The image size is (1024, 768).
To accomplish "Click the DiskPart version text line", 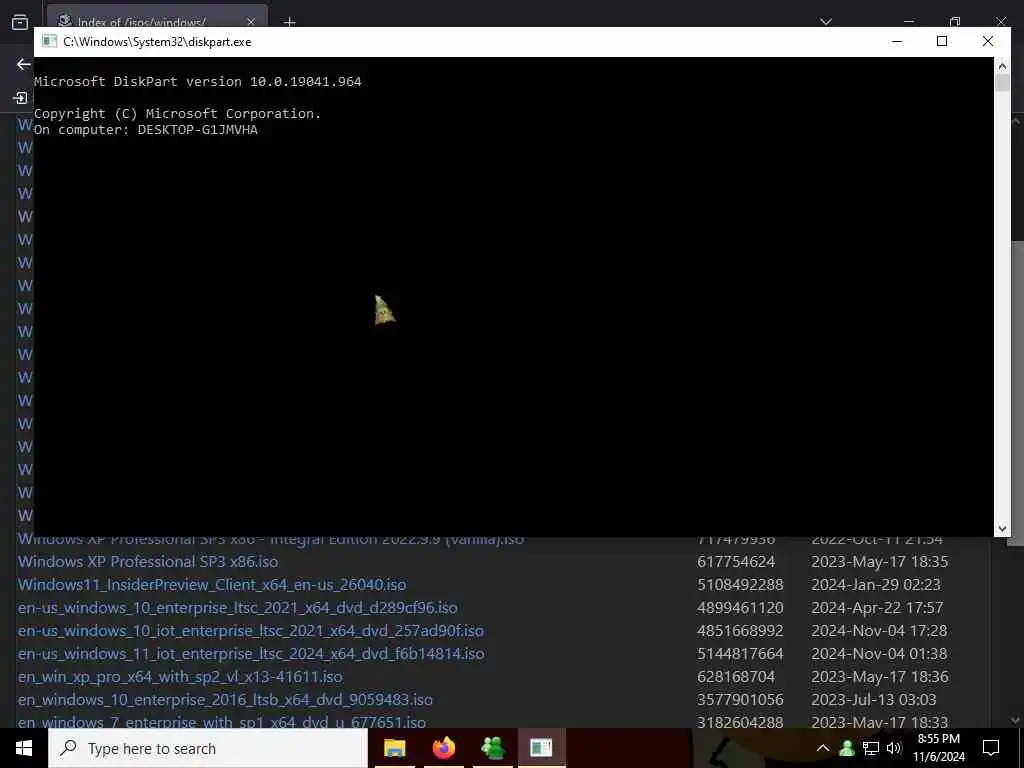I will tap(197, 82).
